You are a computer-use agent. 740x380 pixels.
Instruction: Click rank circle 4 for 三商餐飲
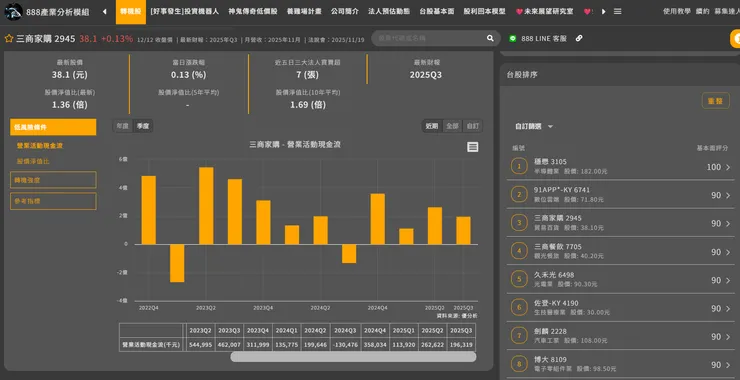tap(519, 251)
